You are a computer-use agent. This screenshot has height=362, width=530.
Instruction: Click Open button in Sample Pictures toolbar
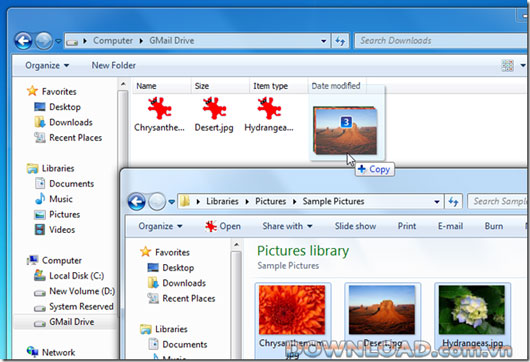pos(223,226)
